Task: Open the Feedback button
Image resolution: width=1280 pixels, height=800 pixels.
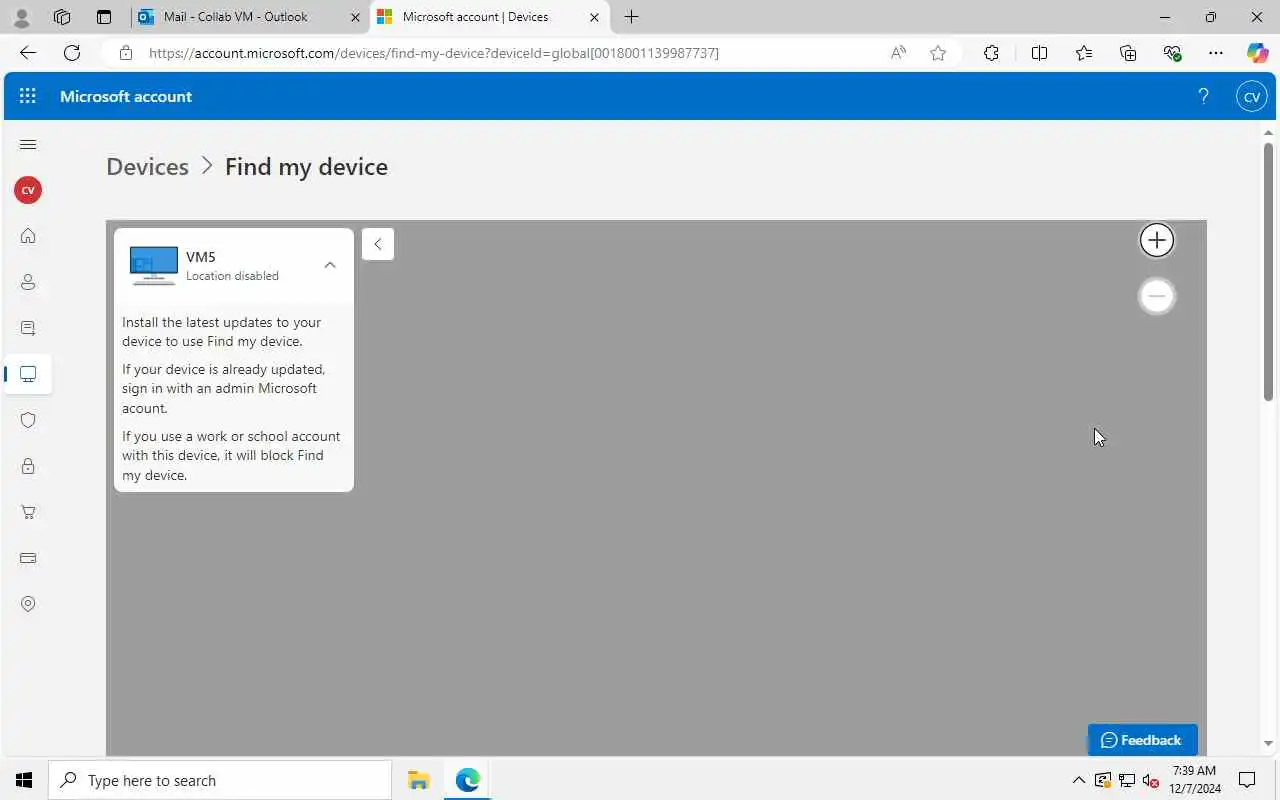Action: click(x=1142, y=740)
